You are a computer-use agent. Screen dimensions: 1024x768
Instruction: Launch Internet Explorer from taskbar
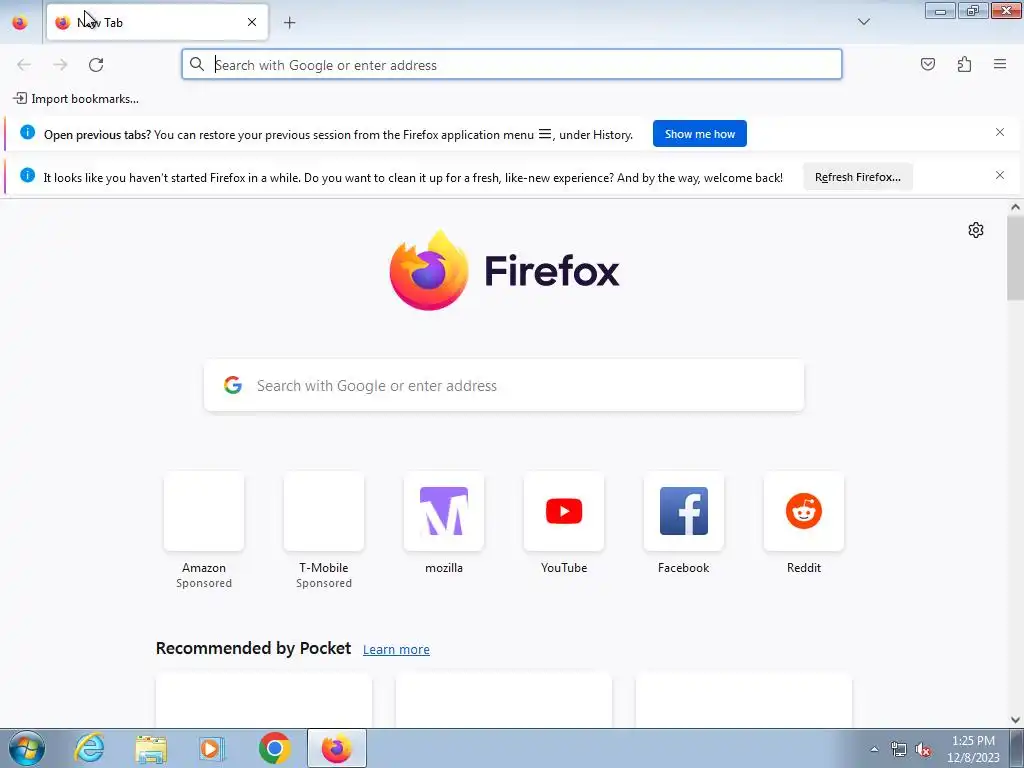tap(89, 748)
